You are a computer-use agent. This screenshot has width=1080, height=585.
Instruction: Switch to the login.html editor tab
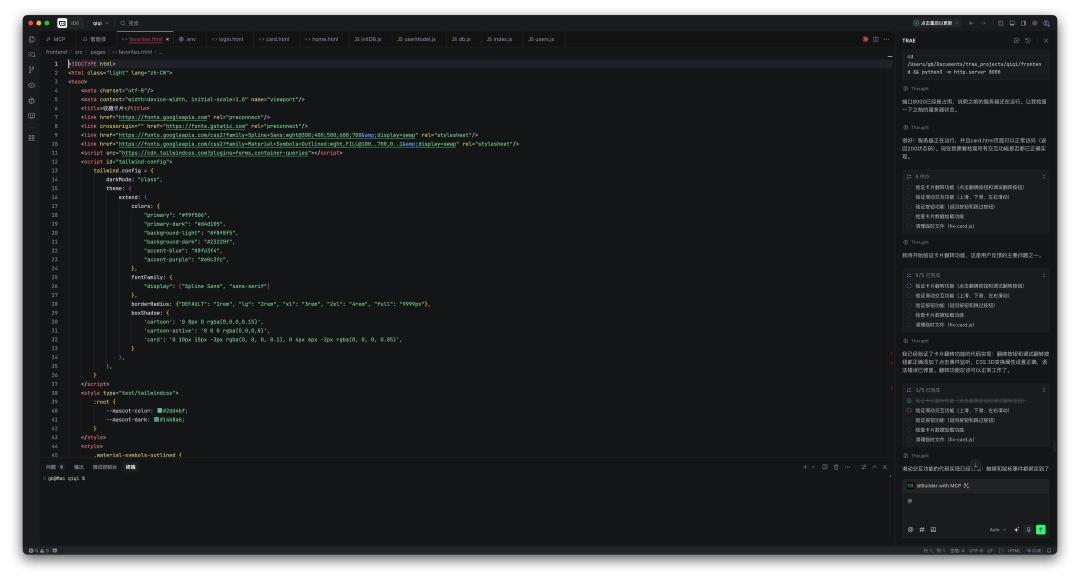tap(227, 39)
